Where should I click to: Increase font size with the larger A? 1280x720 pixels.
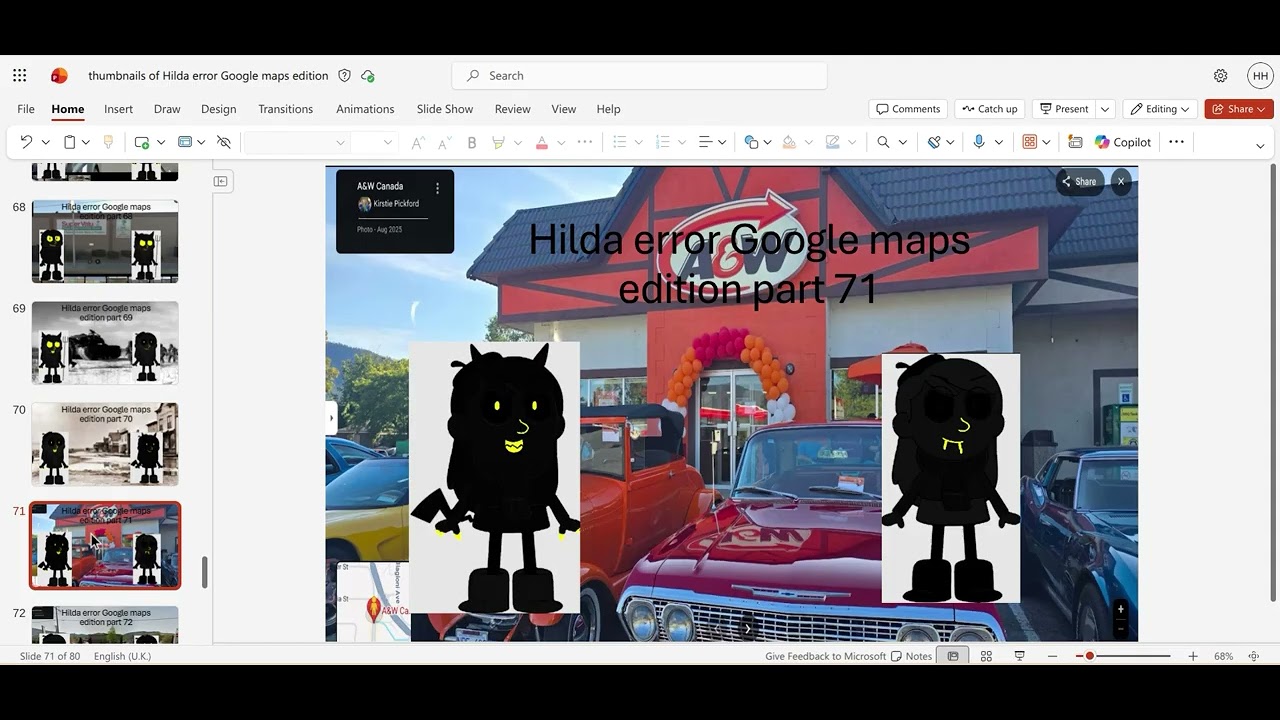pos(418,142)
